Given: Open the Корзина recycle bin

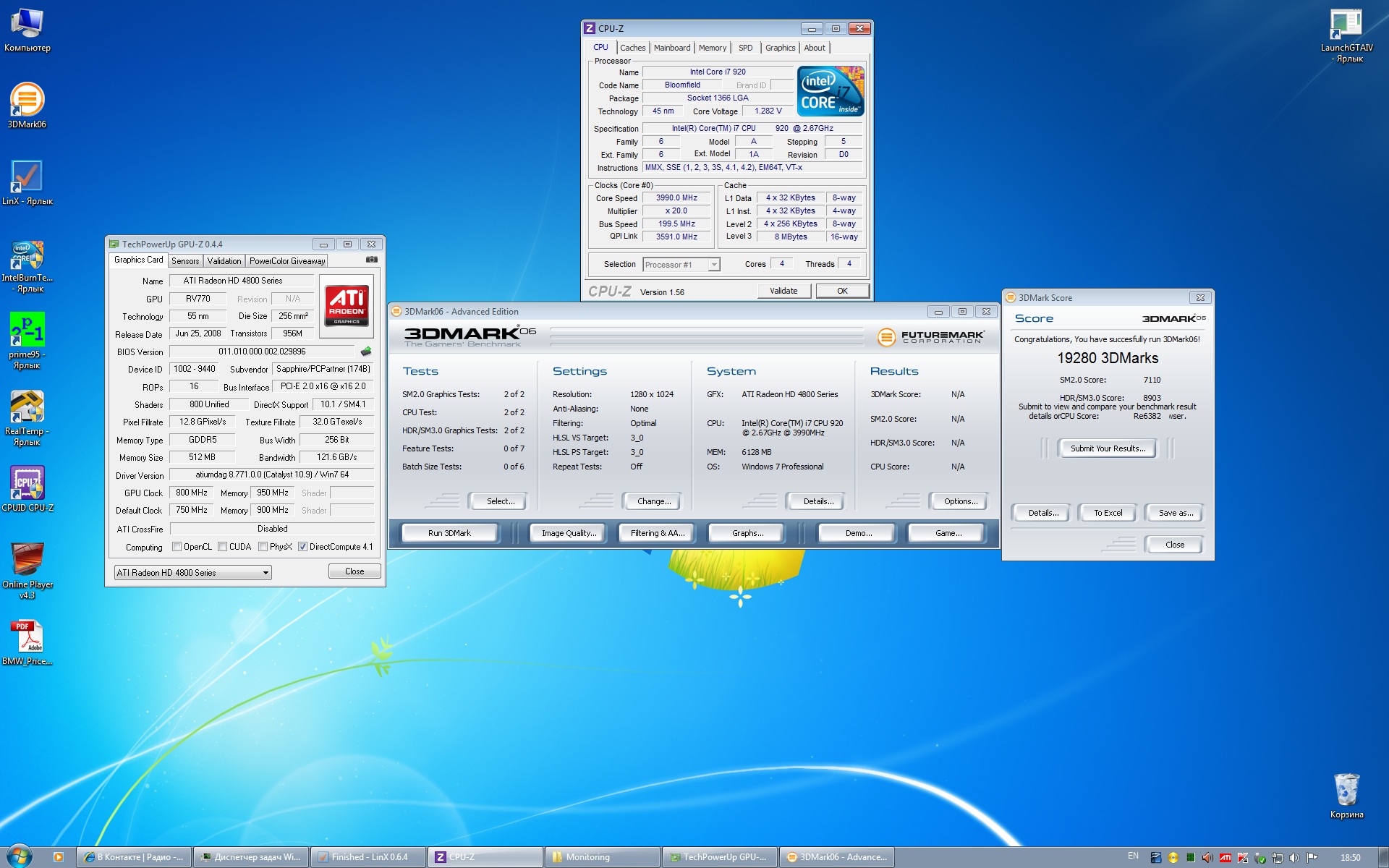Looking at the screenshot, I should point(1346,796).
